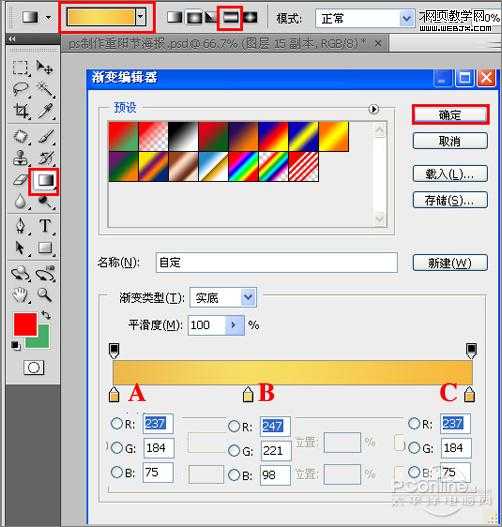502x527 pixels.
Task: Select the 3D Rotate tool
Action: (20, 273)
